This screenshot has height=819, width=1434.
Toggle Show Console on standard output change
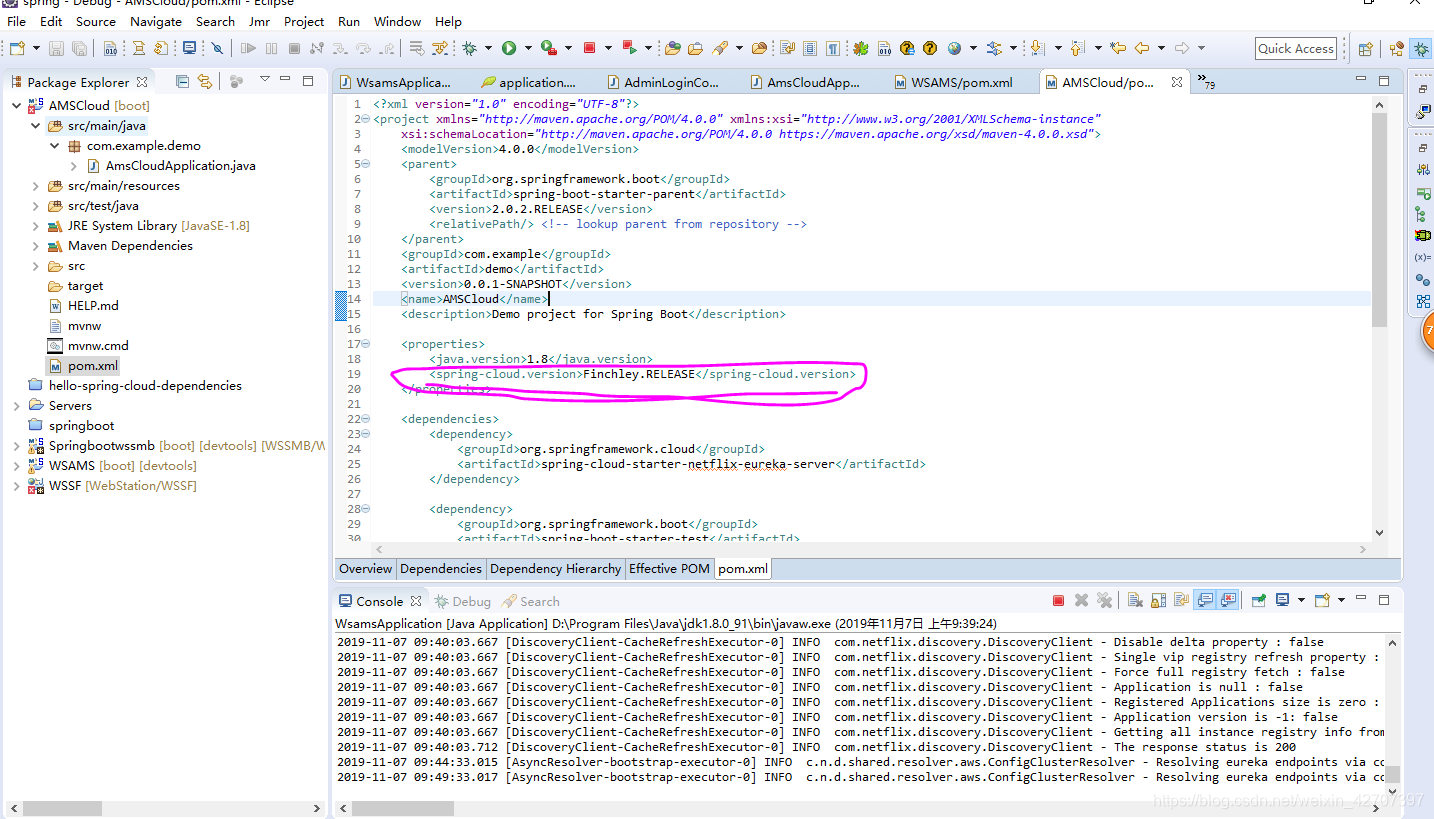(1205, 601)
